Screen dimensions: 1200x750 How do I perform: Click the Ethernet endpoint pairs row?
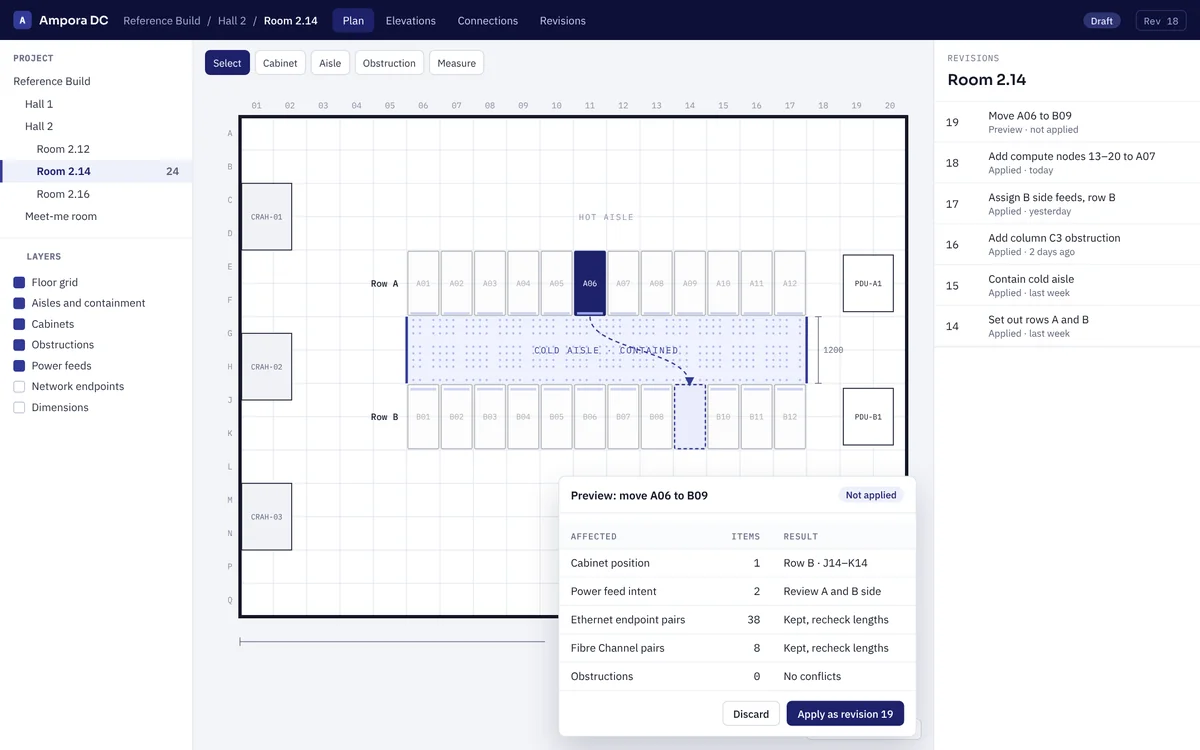pyautogui.click(x=737, y=620)
